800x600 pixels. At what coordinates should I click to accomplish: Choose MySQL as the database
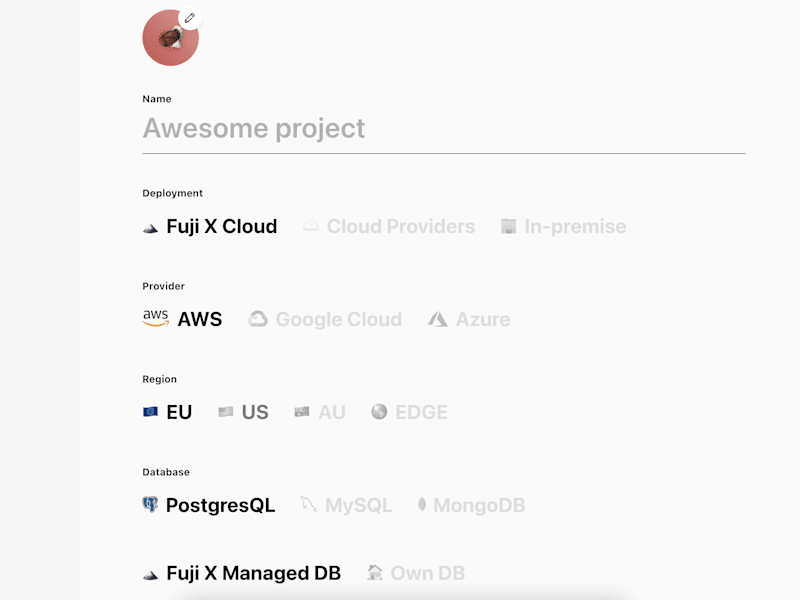[346, 505]
